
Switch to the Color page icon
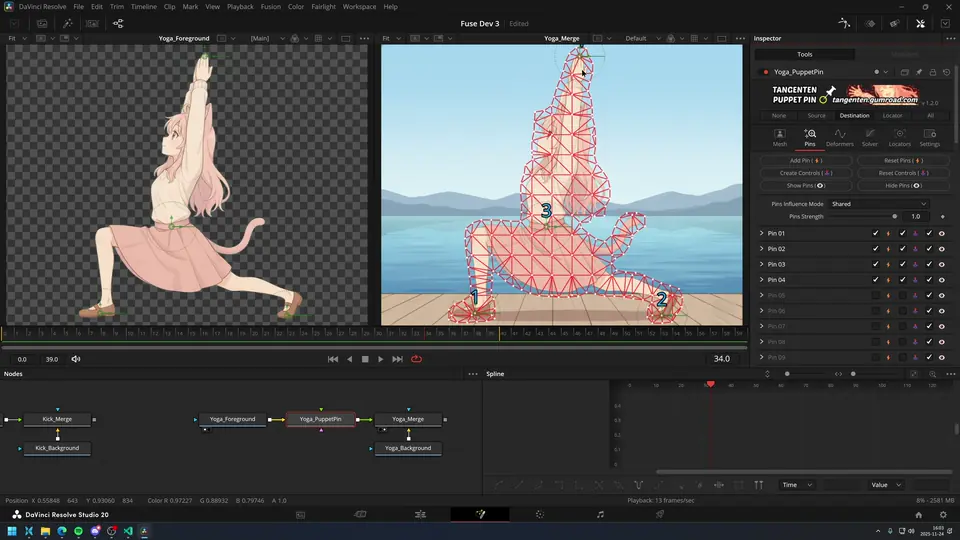tap(539, 515)
